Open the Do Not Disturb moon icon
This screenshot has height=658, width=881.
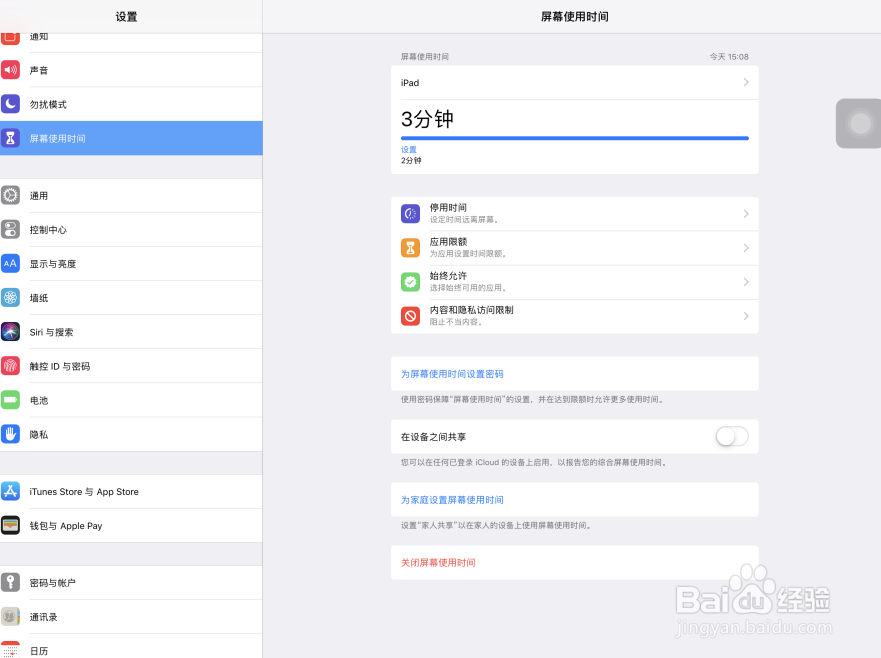[10, 105]
